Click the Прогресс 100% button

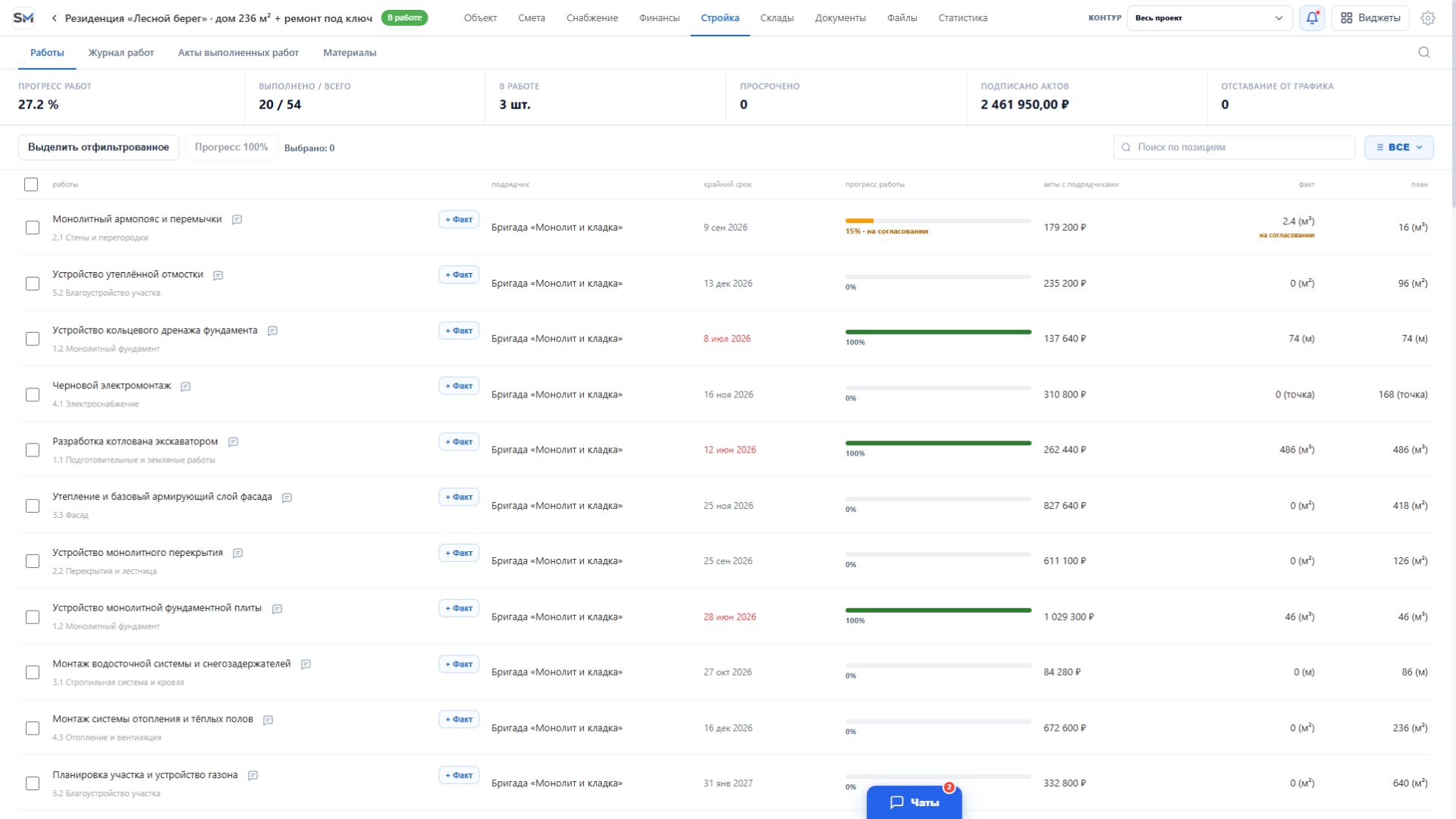[x=231, y=147]
